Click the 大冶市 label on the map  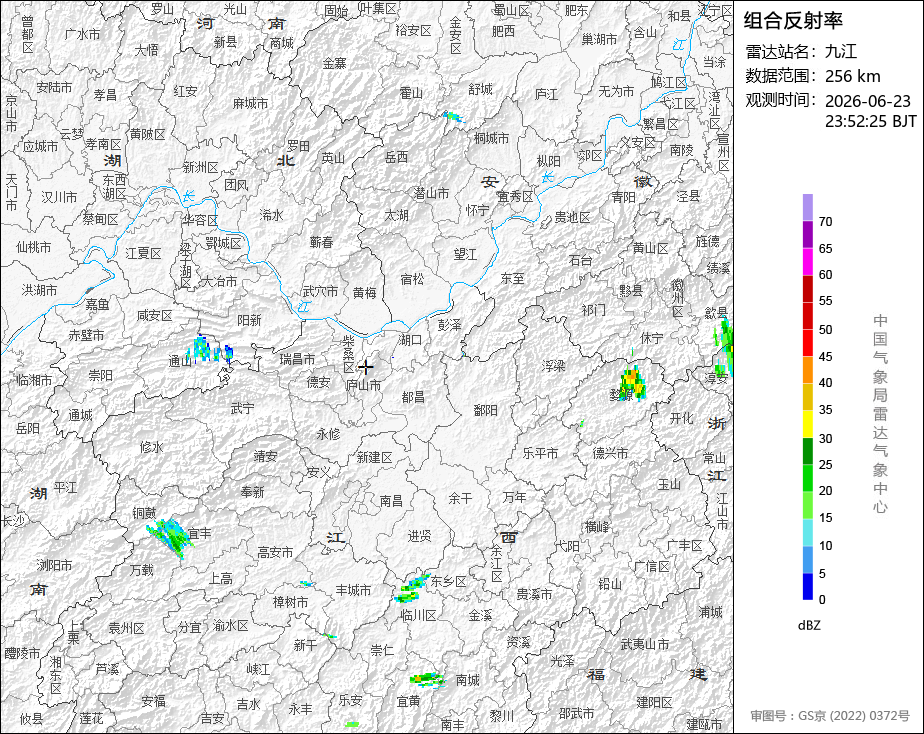(x=219, y=282)
